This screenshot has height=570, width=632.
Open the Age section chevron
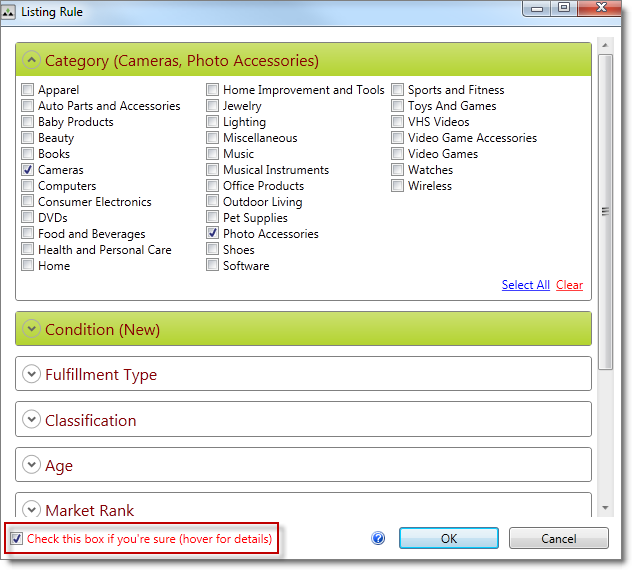(31, 465)
